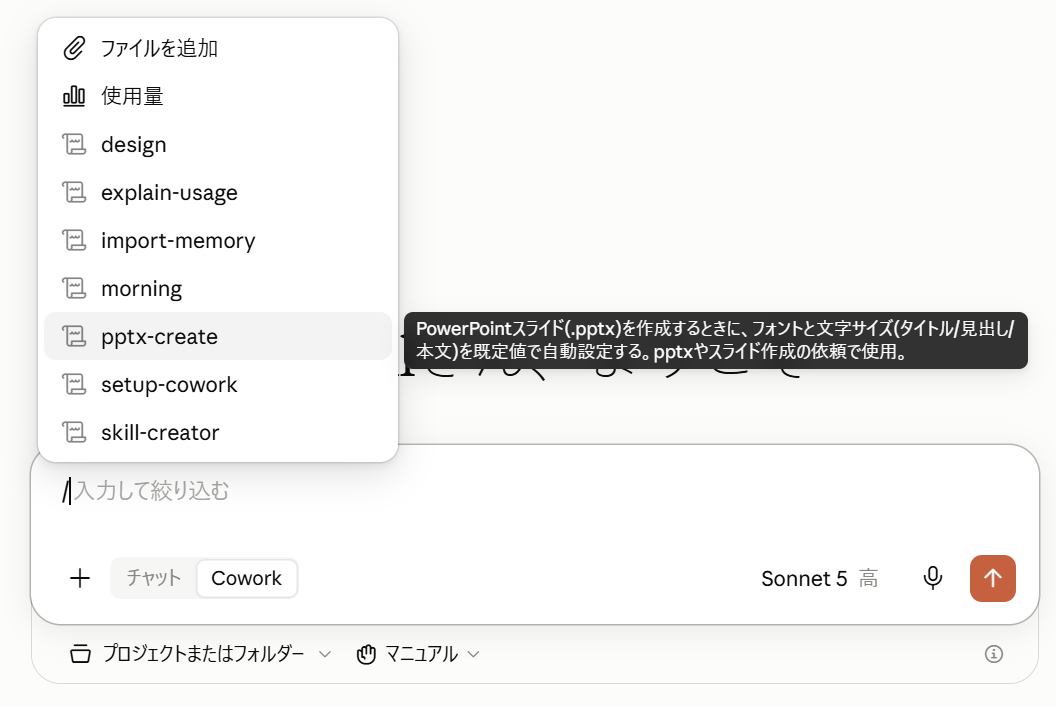The image size is (1056, 706).
Task: Select the skill-creator entry
Action: [218, 432]
